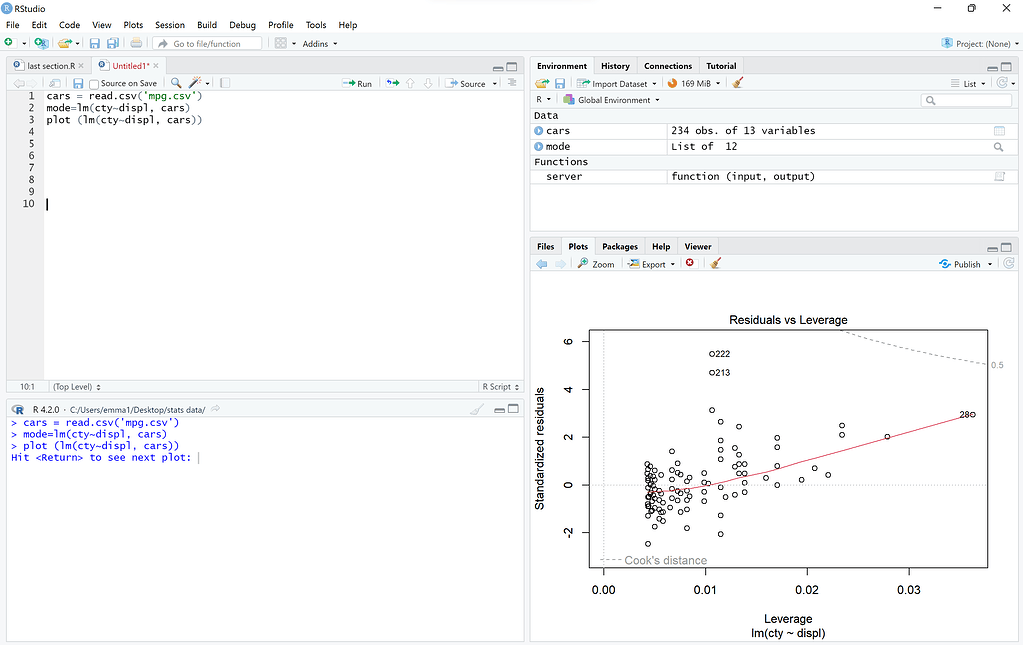Remove current plot red X icon

(690, 263)
